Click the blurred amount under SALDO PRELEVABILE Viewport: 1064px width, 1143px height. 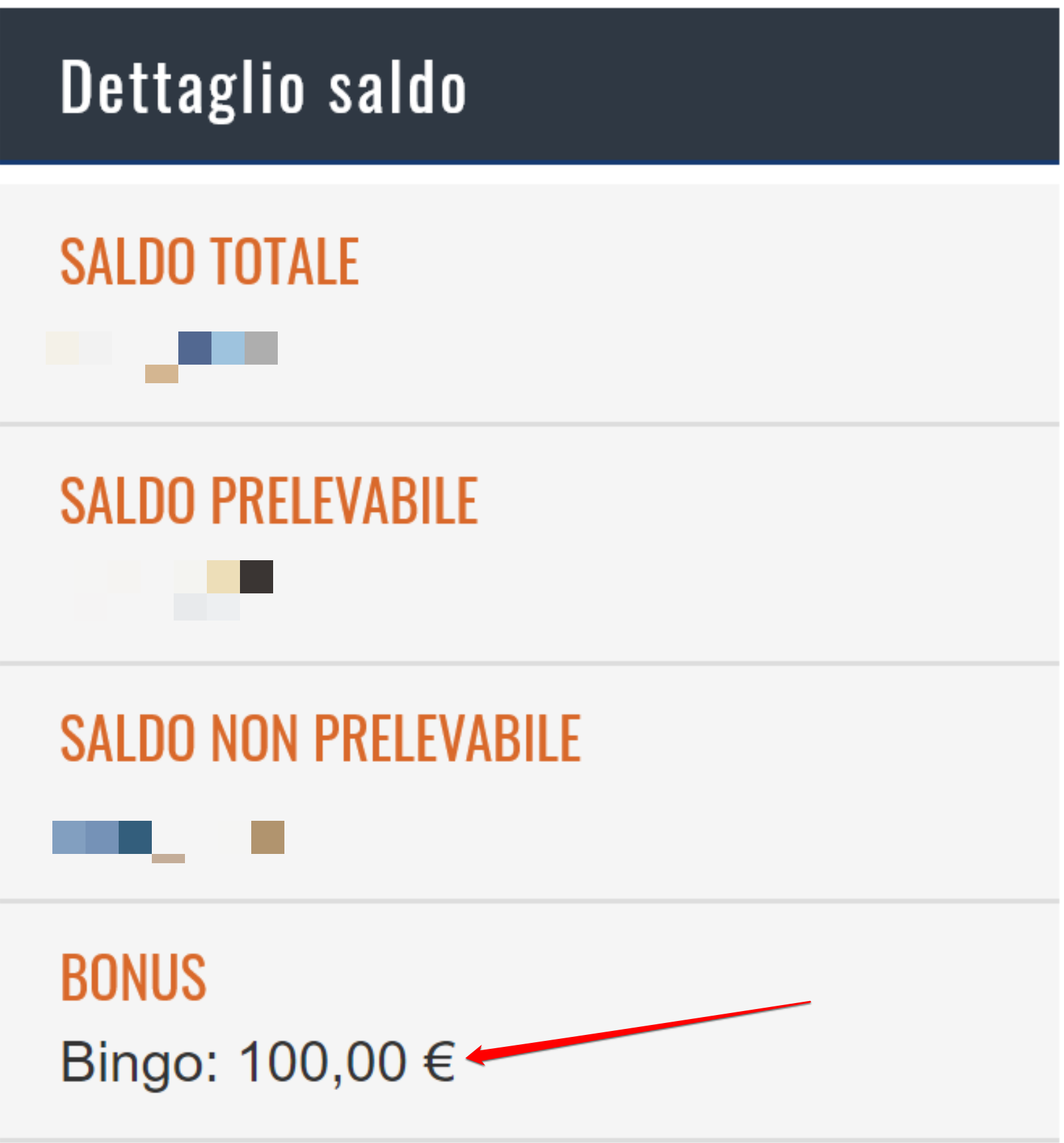174,589
